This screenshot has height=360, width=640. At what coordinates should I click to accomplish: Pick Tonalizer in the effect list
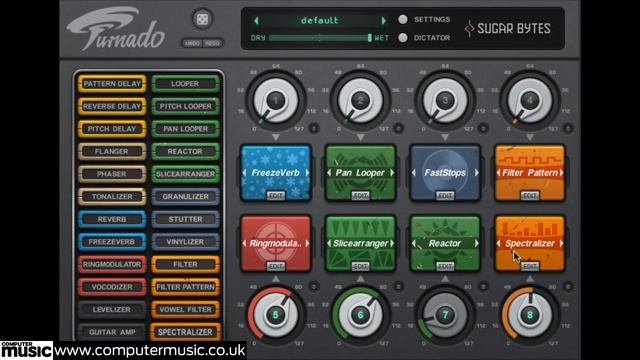pos(112,196)
